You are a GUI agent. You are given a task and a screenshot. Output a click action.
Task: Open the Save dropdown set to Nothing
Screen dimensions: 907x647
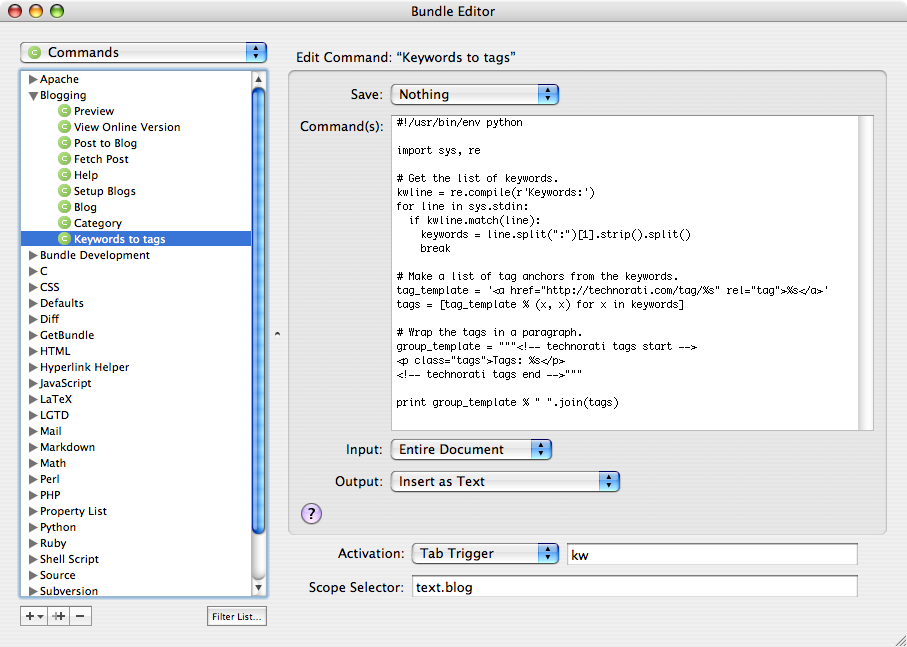475,94
